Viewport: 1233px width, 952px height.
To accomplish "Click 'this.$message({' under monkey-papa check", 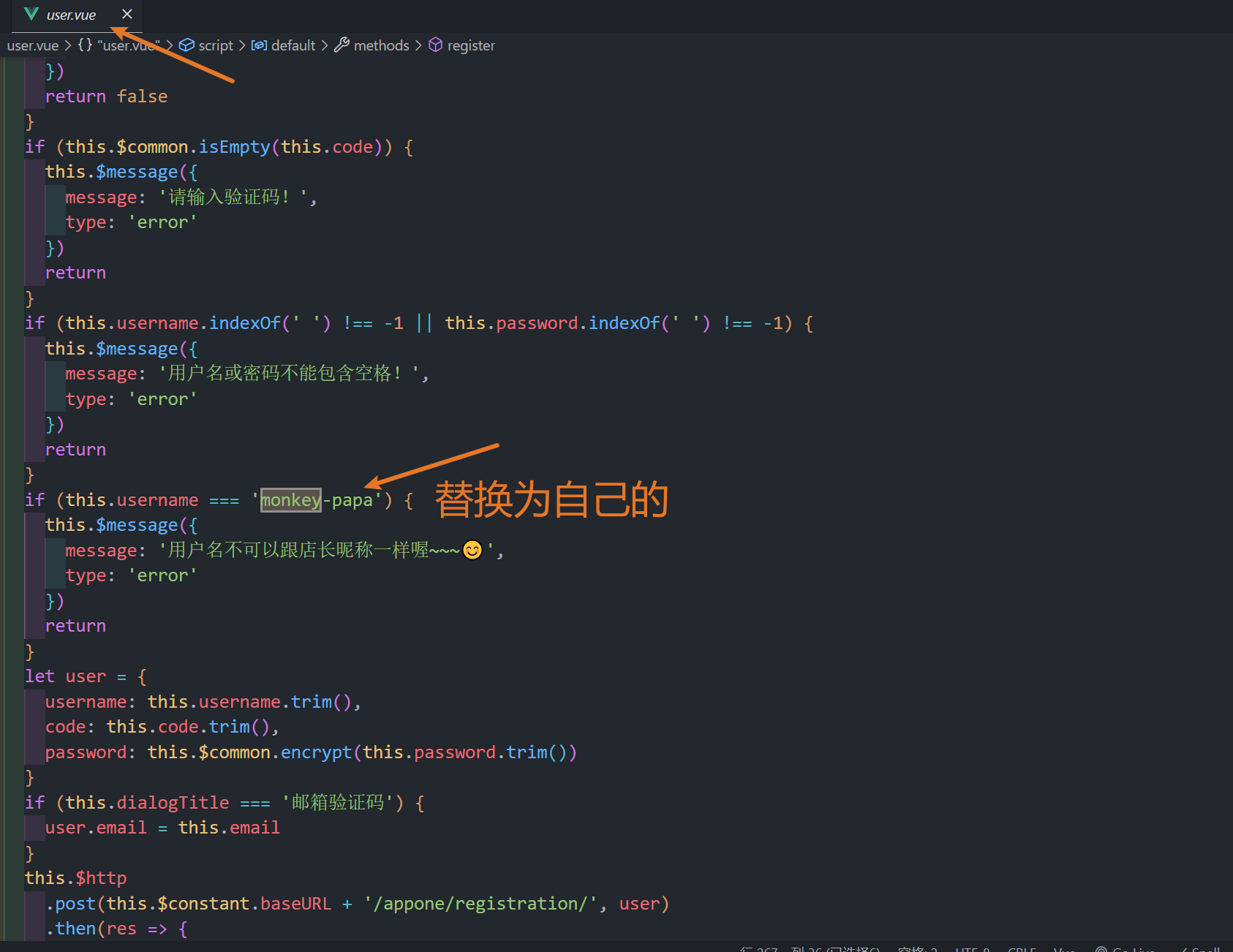I will pyautogui.click(x=121, y=525).
